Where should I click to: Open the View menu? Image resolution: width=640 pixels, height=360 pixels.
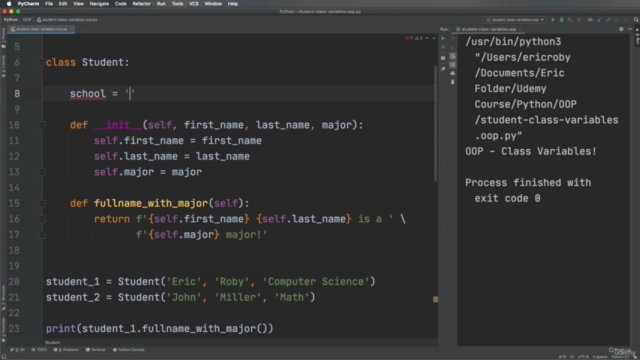pos(78,4)
